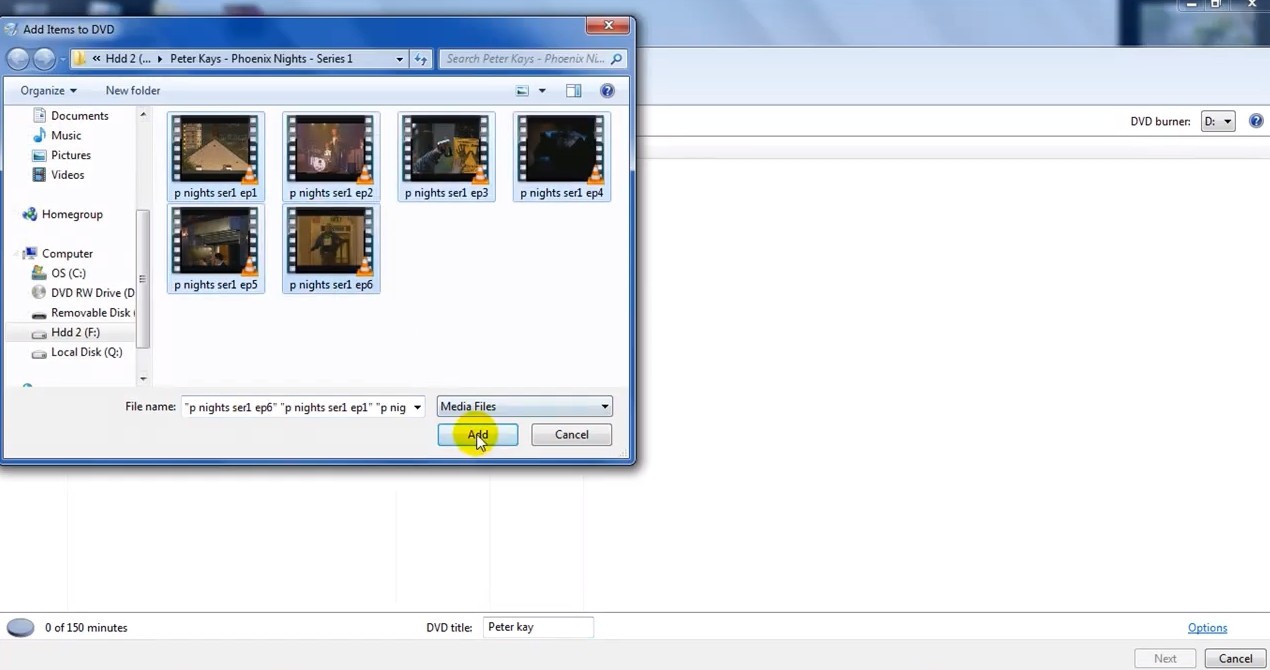Click the breadcrumb chevron overflow arrows

[x=96, y=59]
